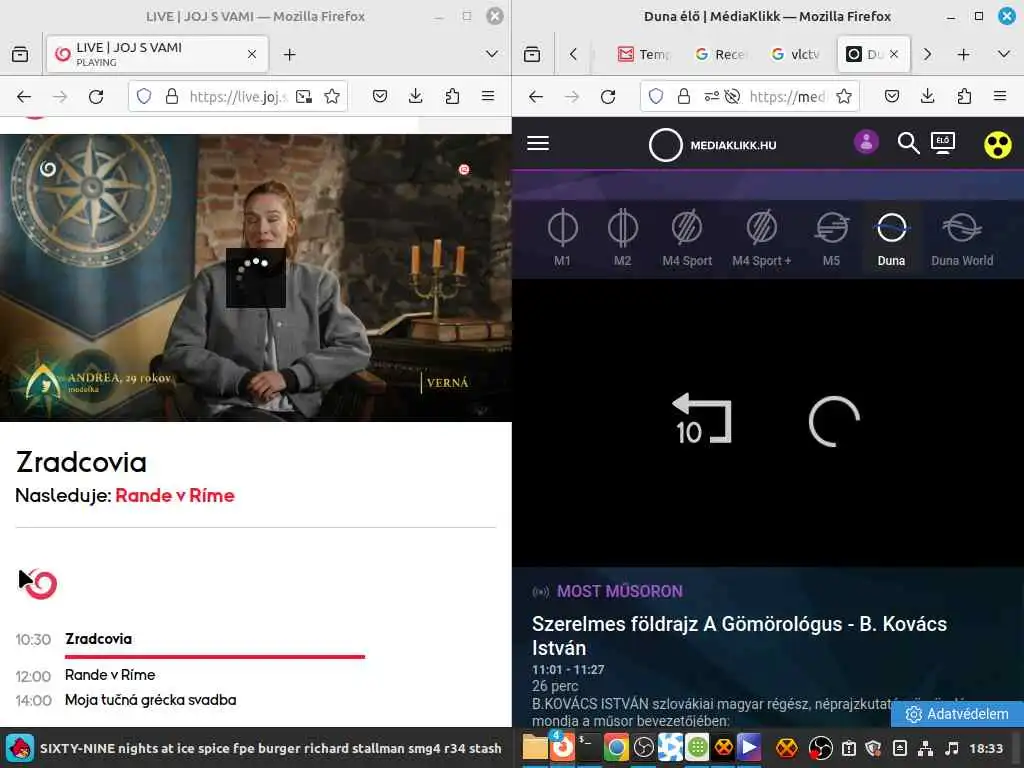Open extensions in JOJ Firefox window
This screenshot has width=1024, height=768.
(x=452, y=97)
